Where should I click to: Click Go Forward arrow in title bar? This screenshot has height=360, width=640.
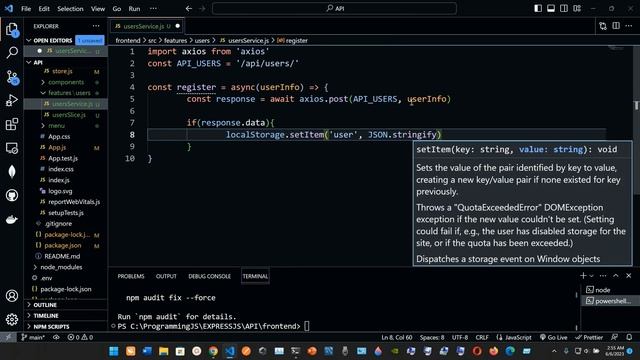click(x=202, y=9)
